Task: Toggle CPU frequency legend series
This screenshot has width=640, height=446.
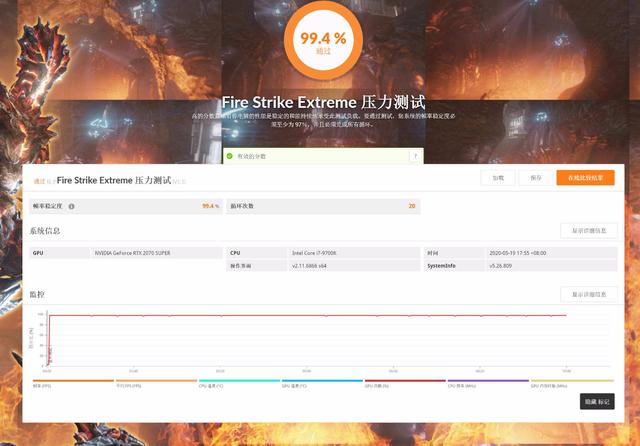Action: 460,384
